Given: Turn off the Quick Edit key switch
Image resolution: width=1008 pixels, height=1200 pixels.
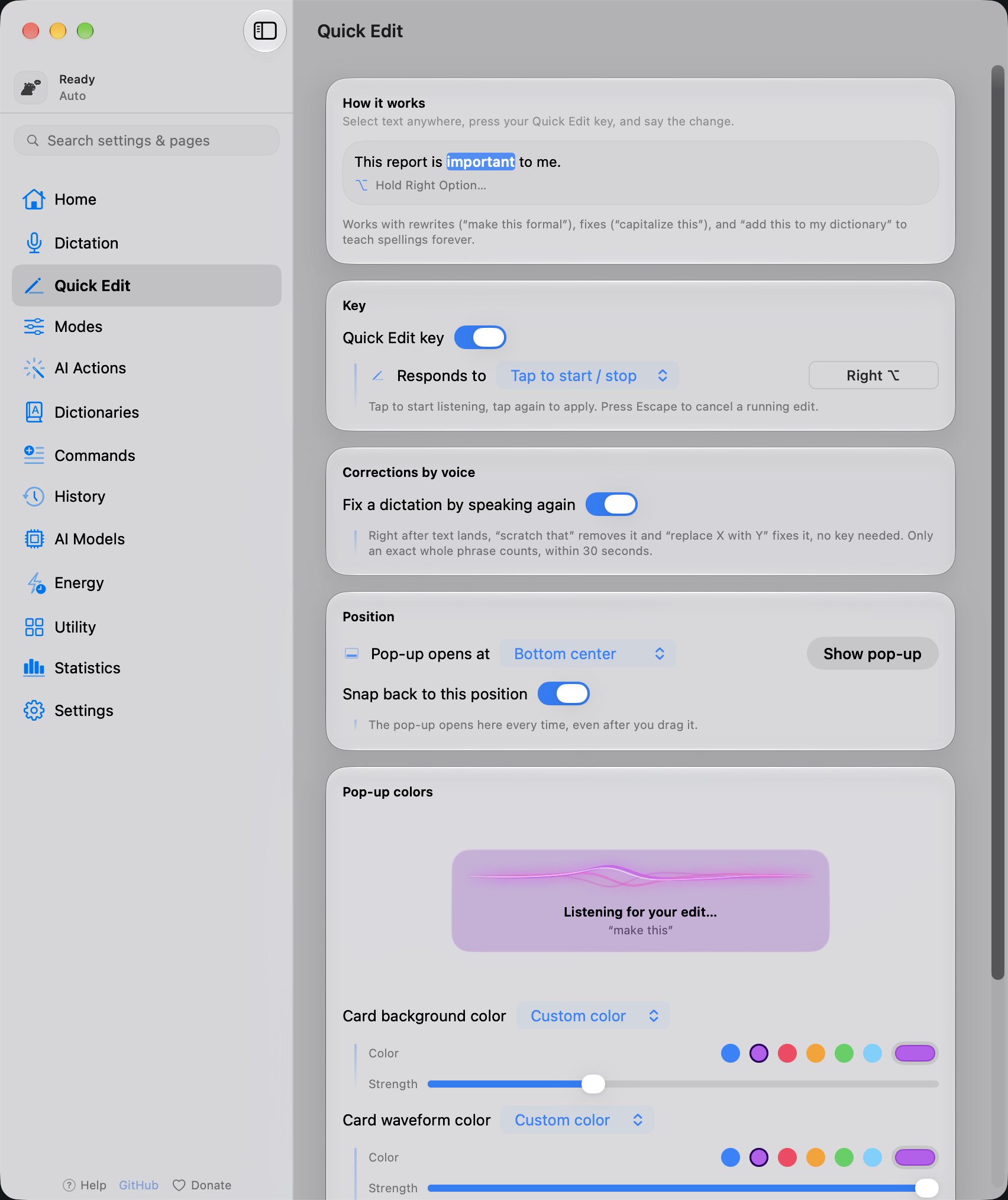Looking at the screenshot, I should pos(480,337).
